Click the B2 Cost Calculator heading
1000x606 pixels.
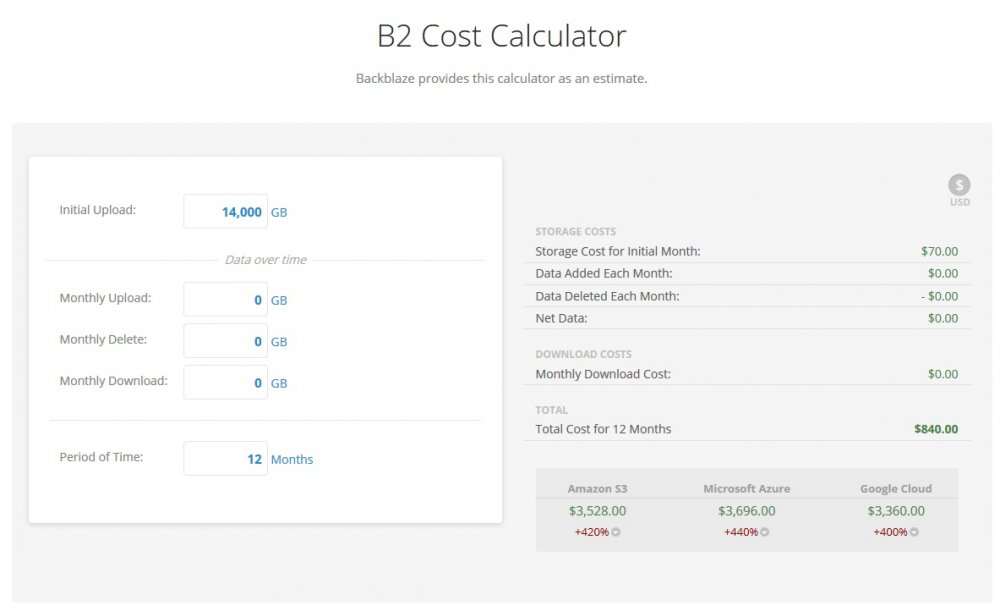[501, 36]
